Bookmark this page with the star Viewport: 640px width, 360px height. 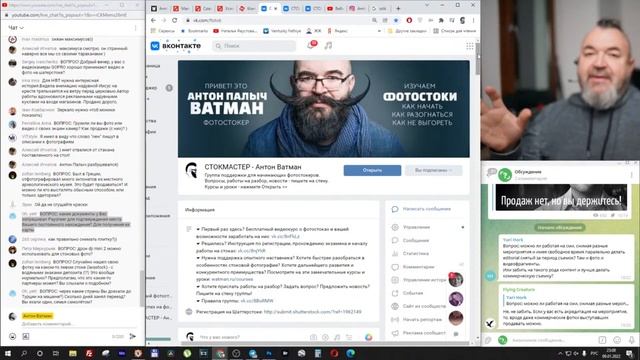click(x=396, y=20)
